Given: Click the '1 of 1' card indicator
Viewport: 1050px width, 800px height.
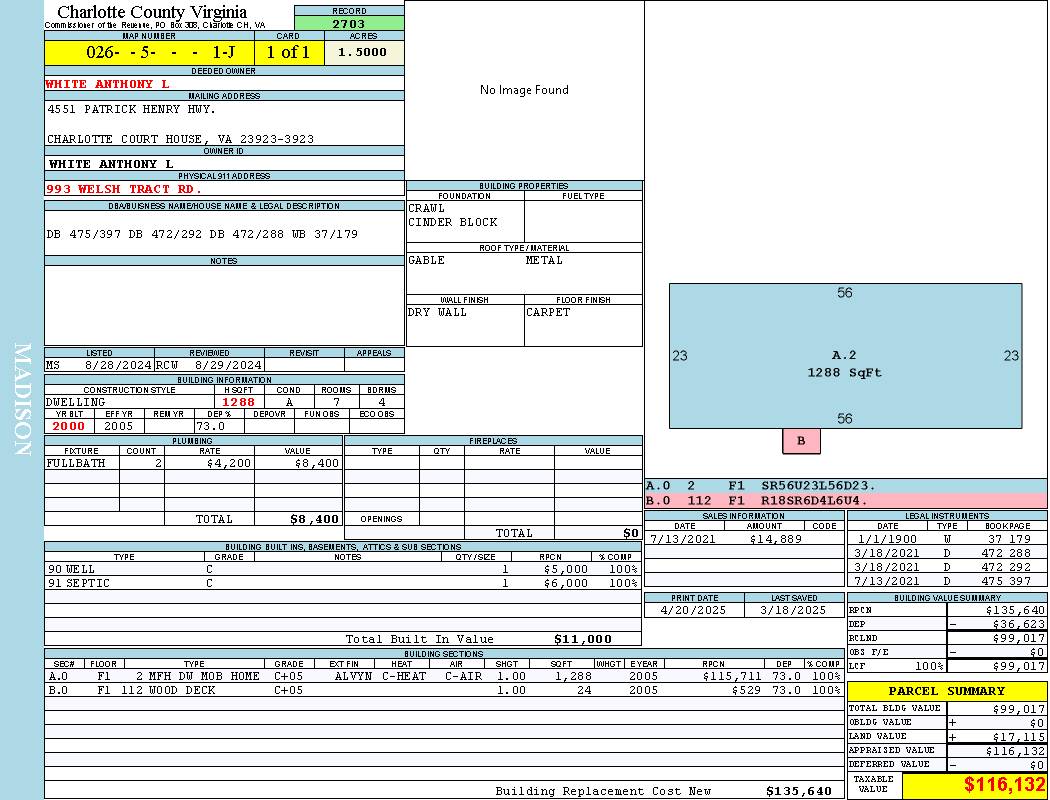Looking at the screenshot, I should tap(289, 53).
